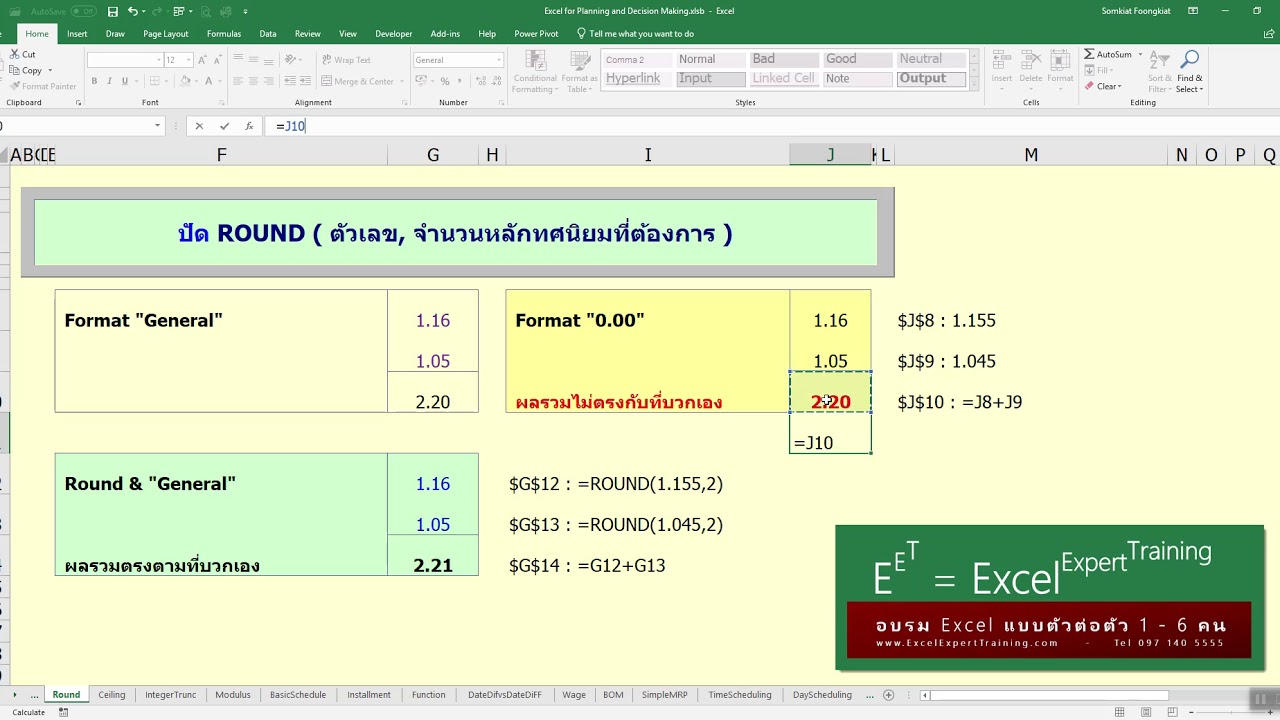
Task: Click the Undo arrow icon
Action: (x=133, y=11)
